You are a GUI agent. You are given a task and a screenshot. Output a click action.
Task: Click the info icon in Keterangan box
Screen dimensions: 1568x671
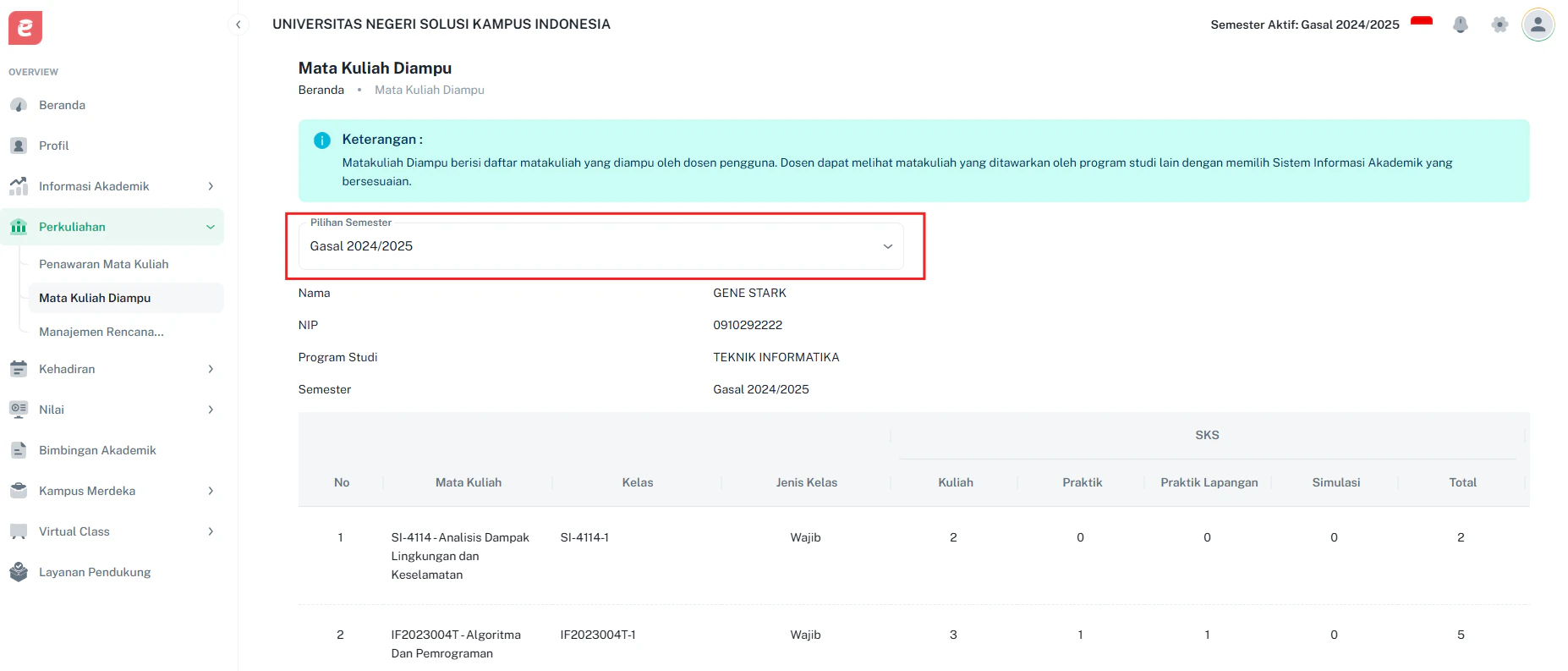click(322, 140)
